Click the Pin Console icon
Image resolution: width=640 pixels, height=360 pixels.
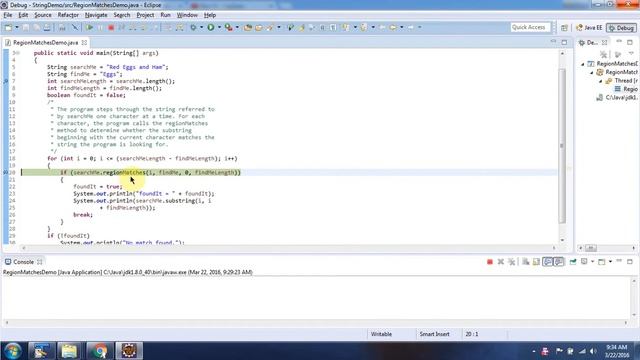pyautogui.click(x=573, y=262)
